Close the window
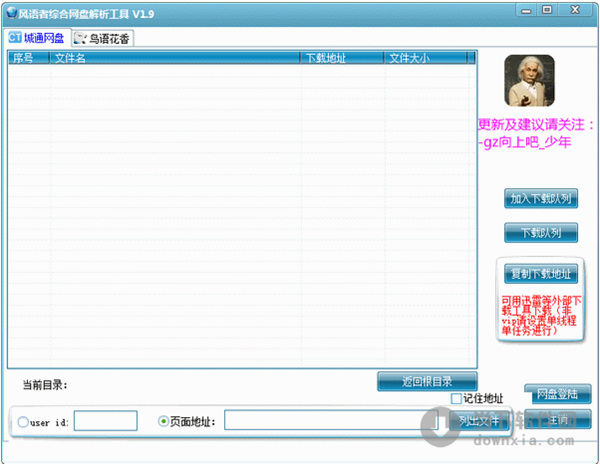Image resolution: width=600 pixels, height=464 pixels. click(x=575, y=10)
